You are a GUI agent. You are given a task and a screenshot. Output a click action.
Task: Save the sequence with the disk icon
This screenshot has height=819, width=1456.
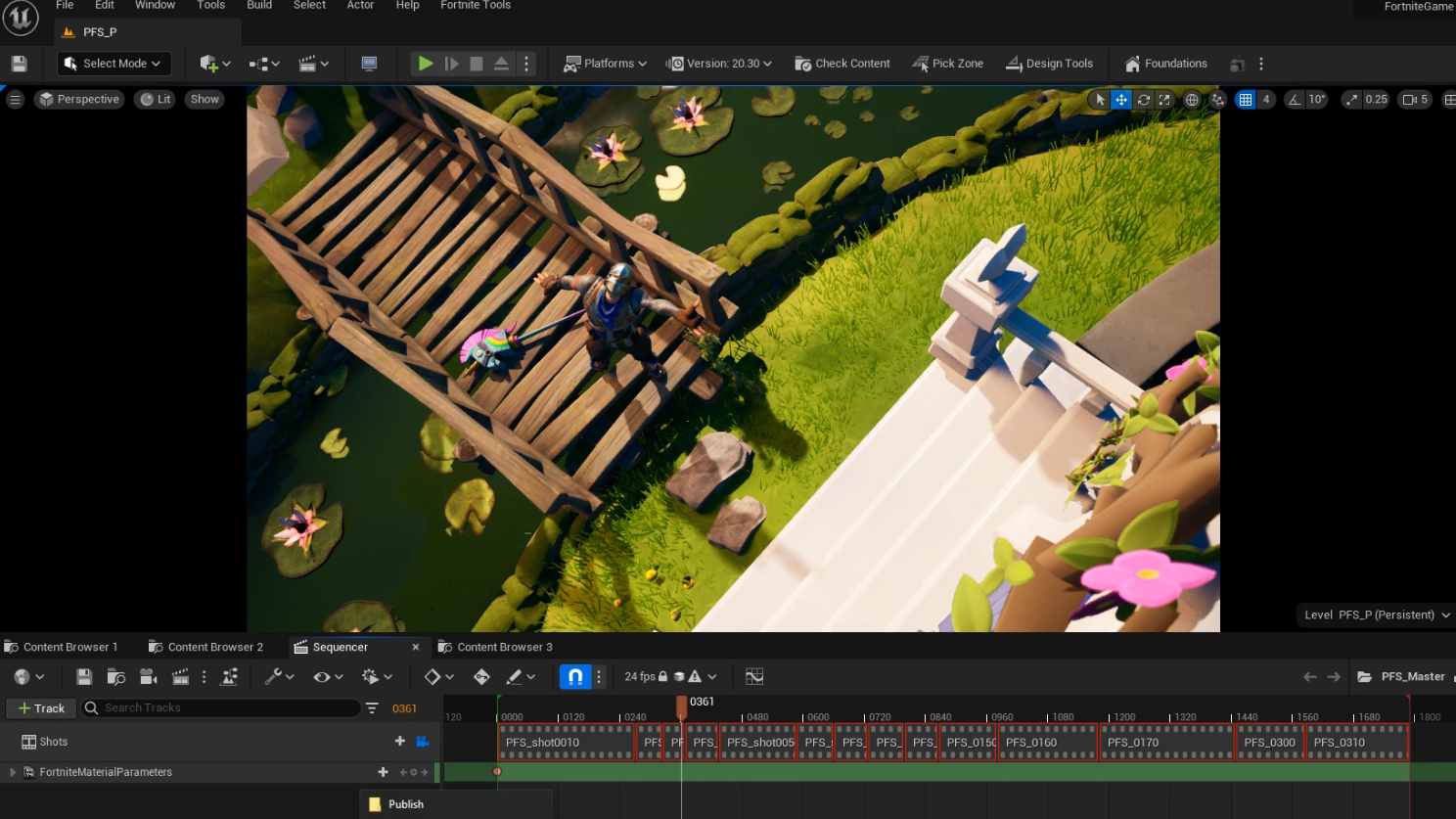coord(84,676)
